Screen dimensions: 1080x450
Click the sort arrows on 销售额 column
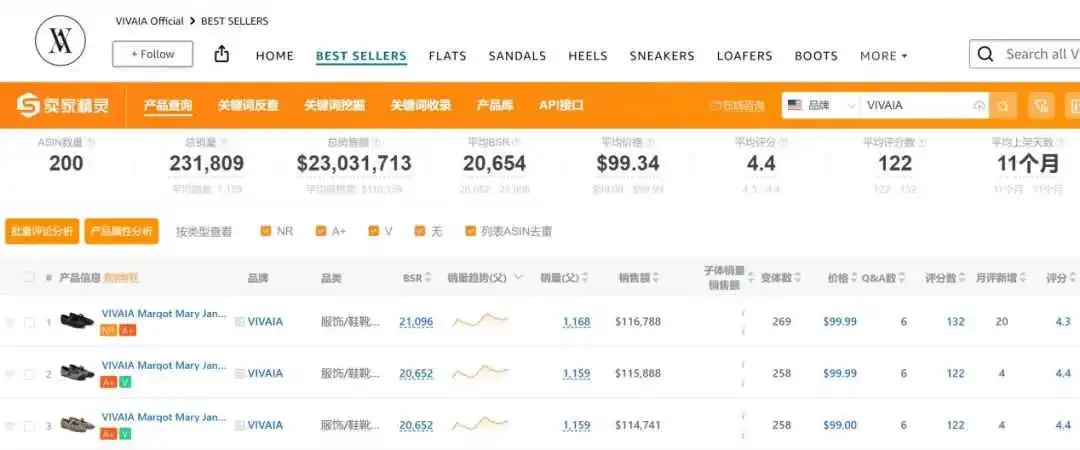tap(656, 278)
